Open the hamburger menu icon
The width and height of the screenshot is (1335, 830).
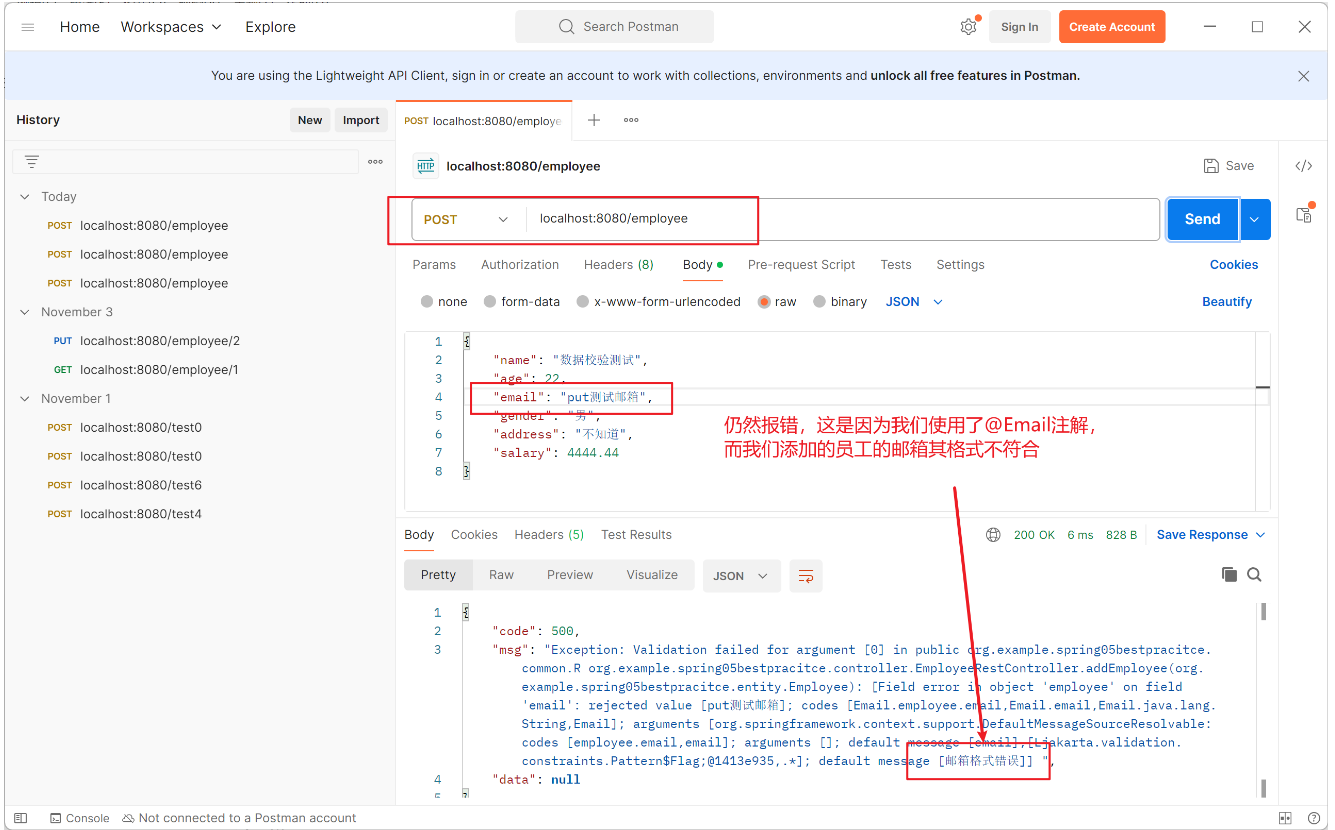pos(28,27)
